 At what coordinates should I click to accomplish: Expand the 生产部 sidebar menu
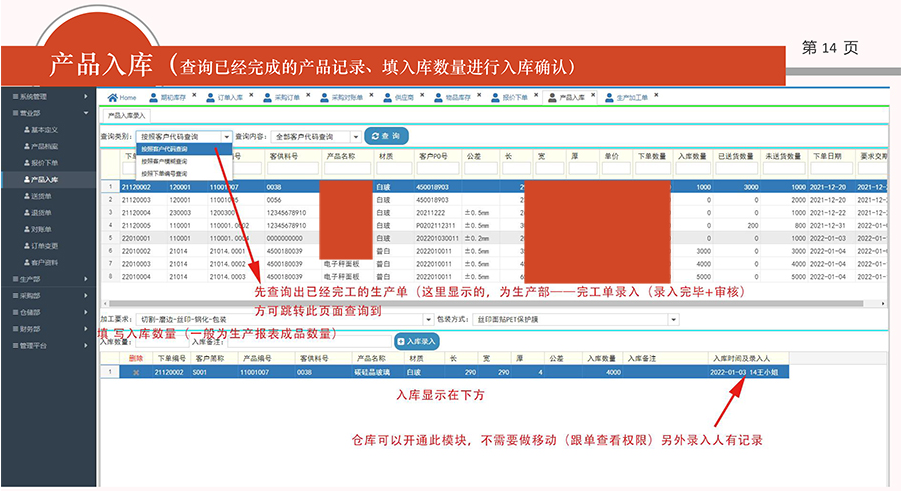pyautogui.click(x=48, y=279)
